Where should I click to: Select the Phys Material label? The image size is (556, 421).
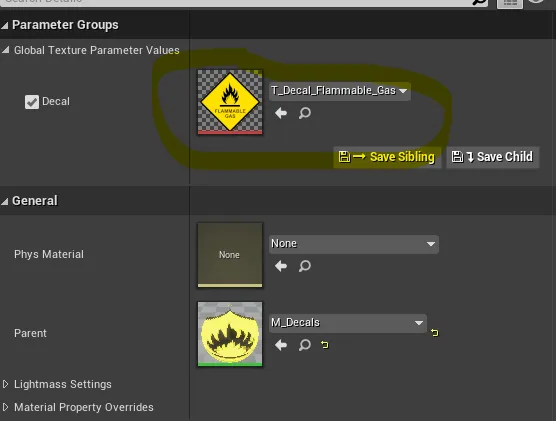click(49, 254)
